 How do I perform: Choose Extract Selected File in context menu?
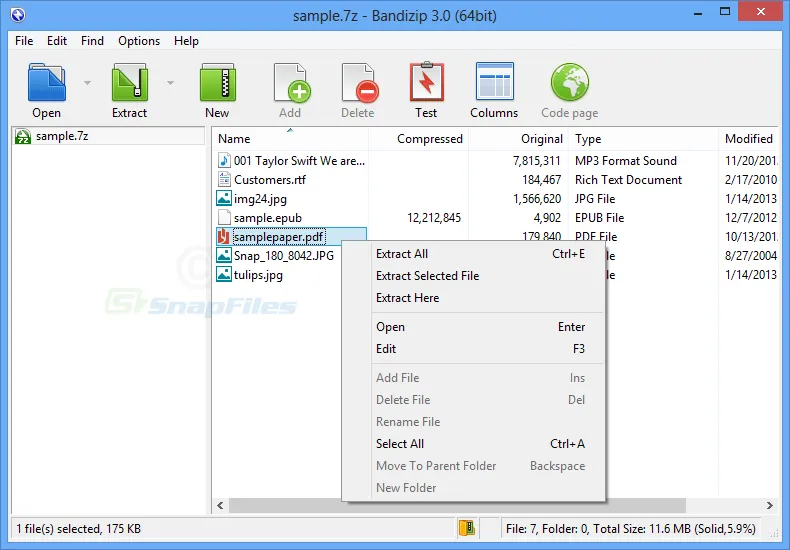coord(474,276)
